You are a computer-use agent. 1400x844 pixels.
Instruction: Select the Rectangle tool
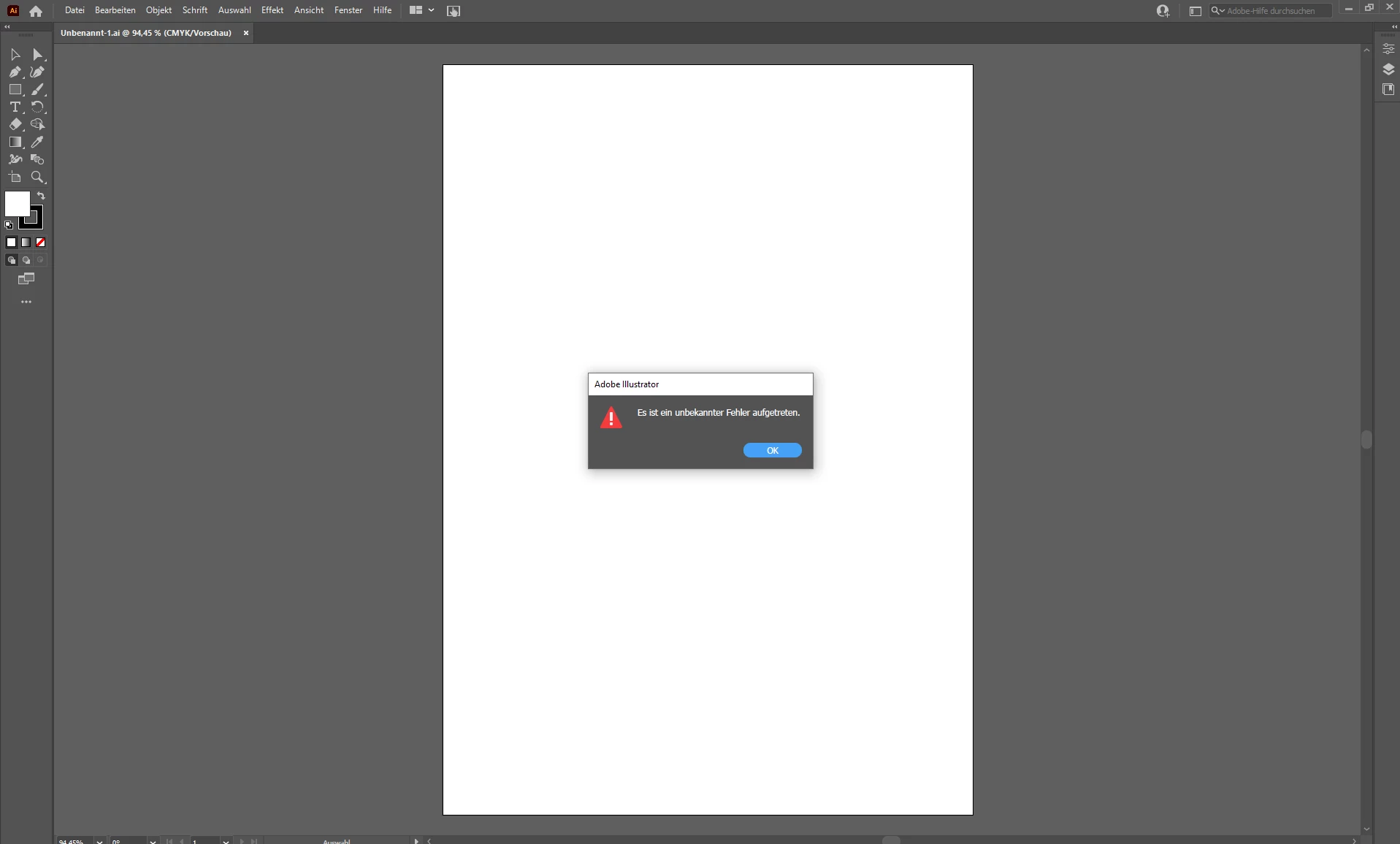15,90
